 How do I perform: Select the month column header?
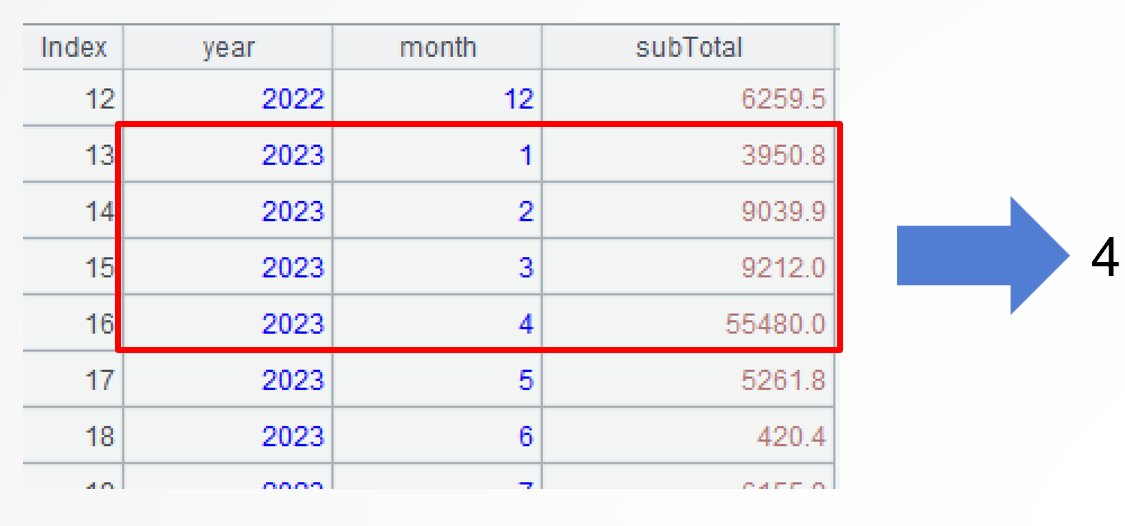(x=438, y=48)
